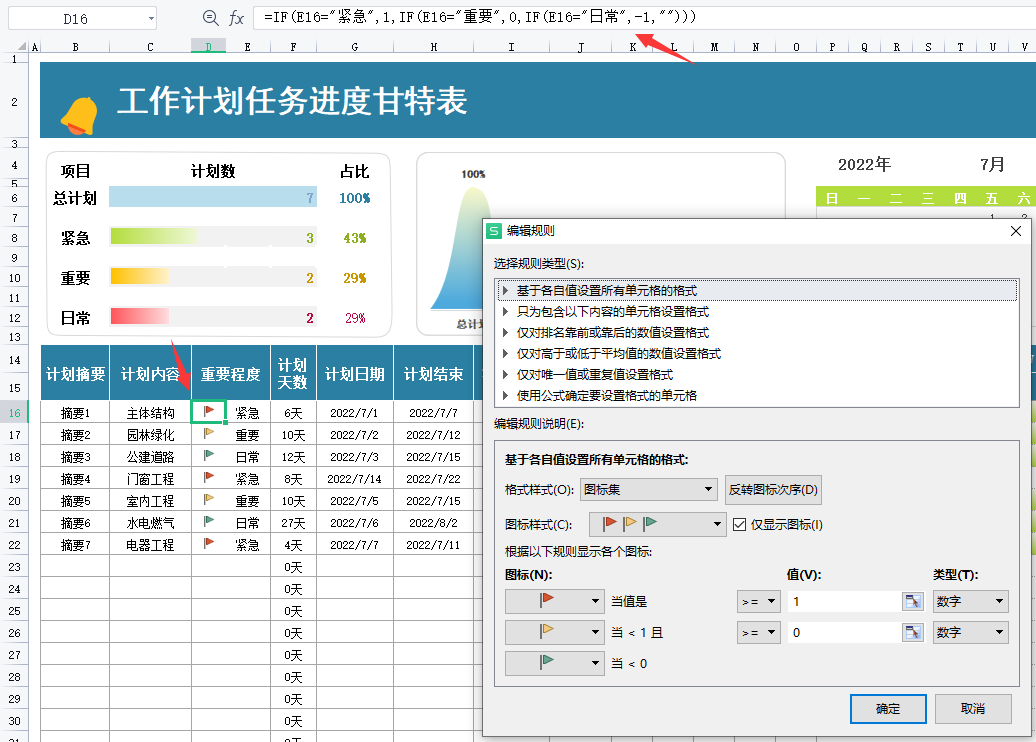Click the cell 2022/7/14

point(355,478)
